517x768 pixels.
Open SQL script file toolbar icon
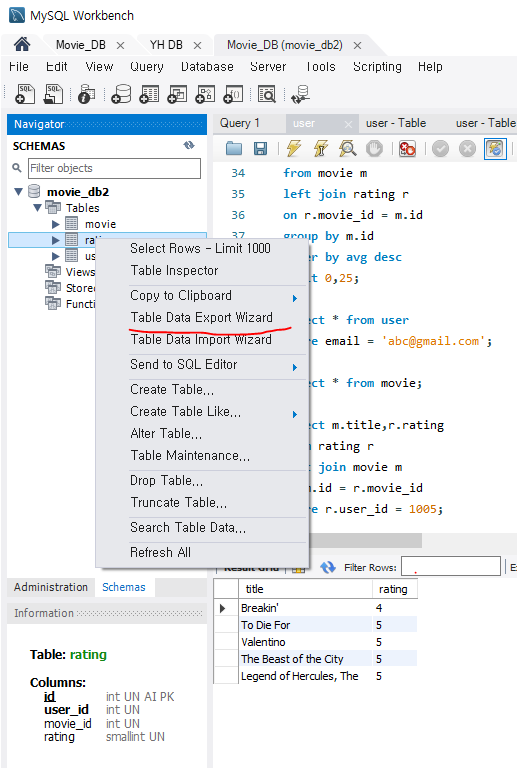[53, 94]
